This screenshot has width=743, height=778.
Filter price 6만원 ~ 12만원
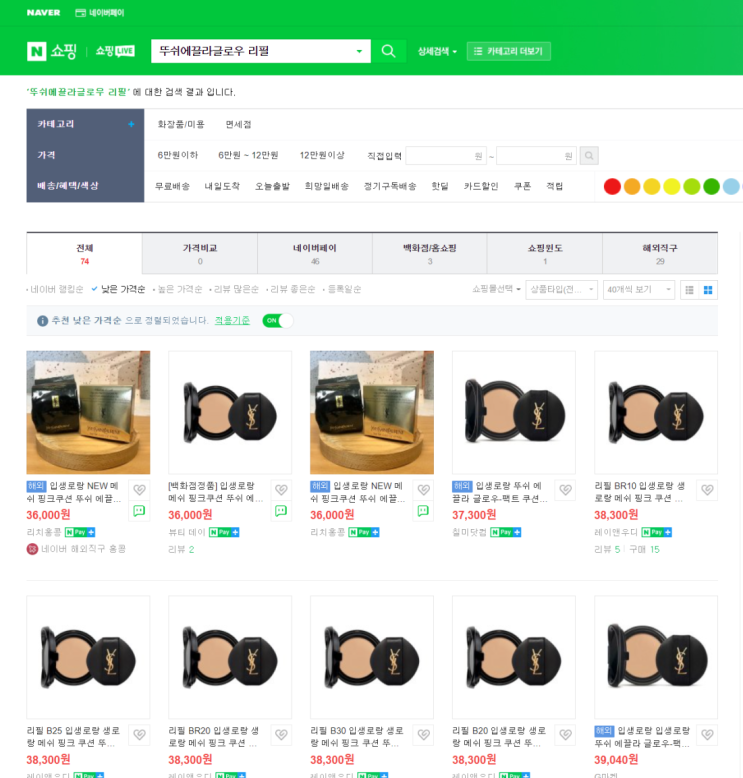pyautogui.click(x=248, y=155)
